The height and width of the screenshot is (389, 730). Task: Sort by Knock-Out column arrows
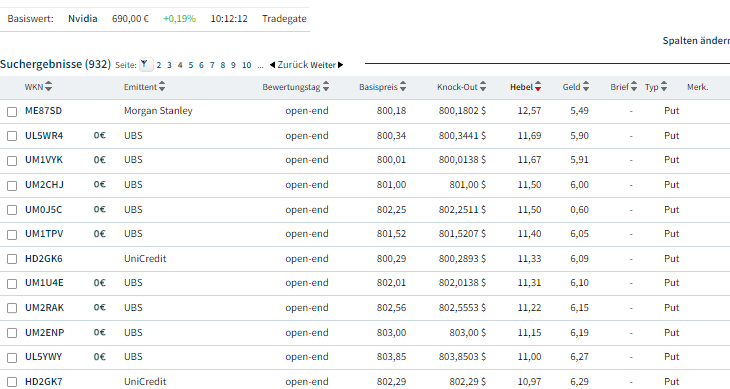tap(483, 87)
